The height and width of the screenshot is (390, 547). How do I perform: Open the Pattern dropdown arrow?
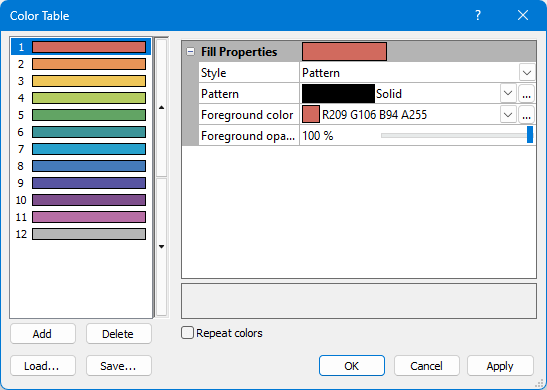[x=508, y=93]
